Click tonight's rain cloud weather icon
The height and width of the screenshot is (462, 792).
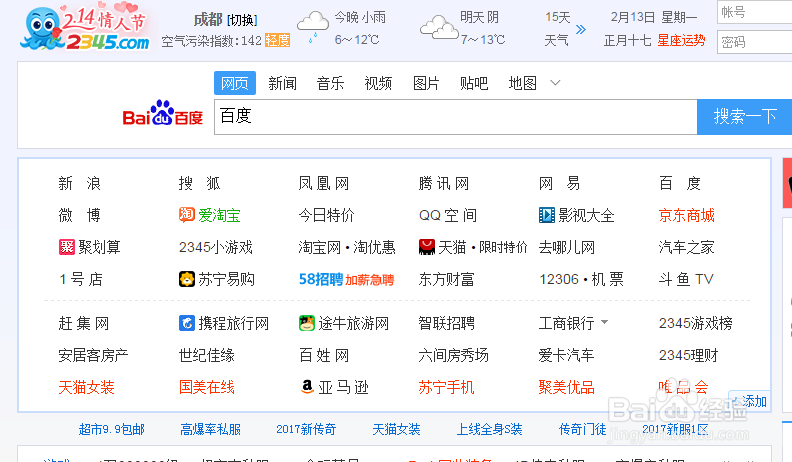click(313, 27)
